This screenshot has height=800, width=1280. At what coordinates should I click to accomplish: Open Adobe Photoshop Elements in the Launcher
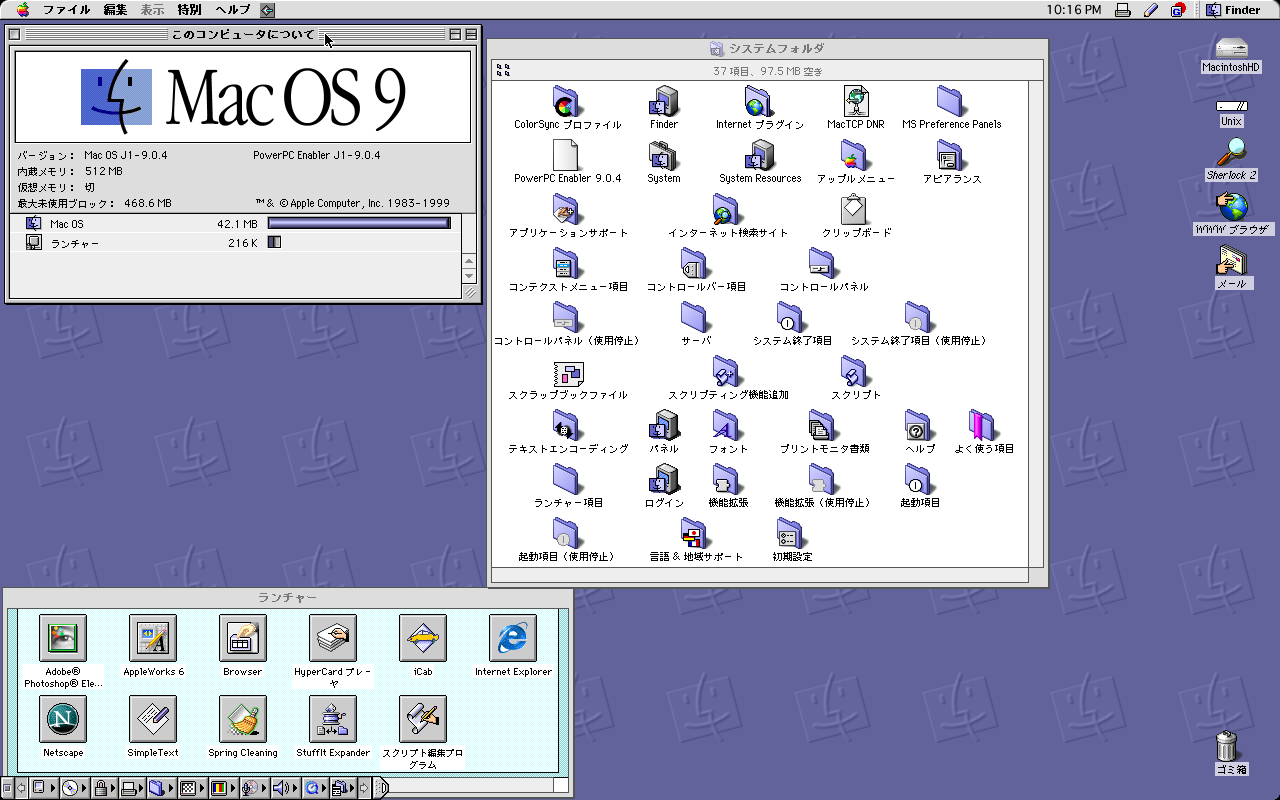[x=63, y=638]
